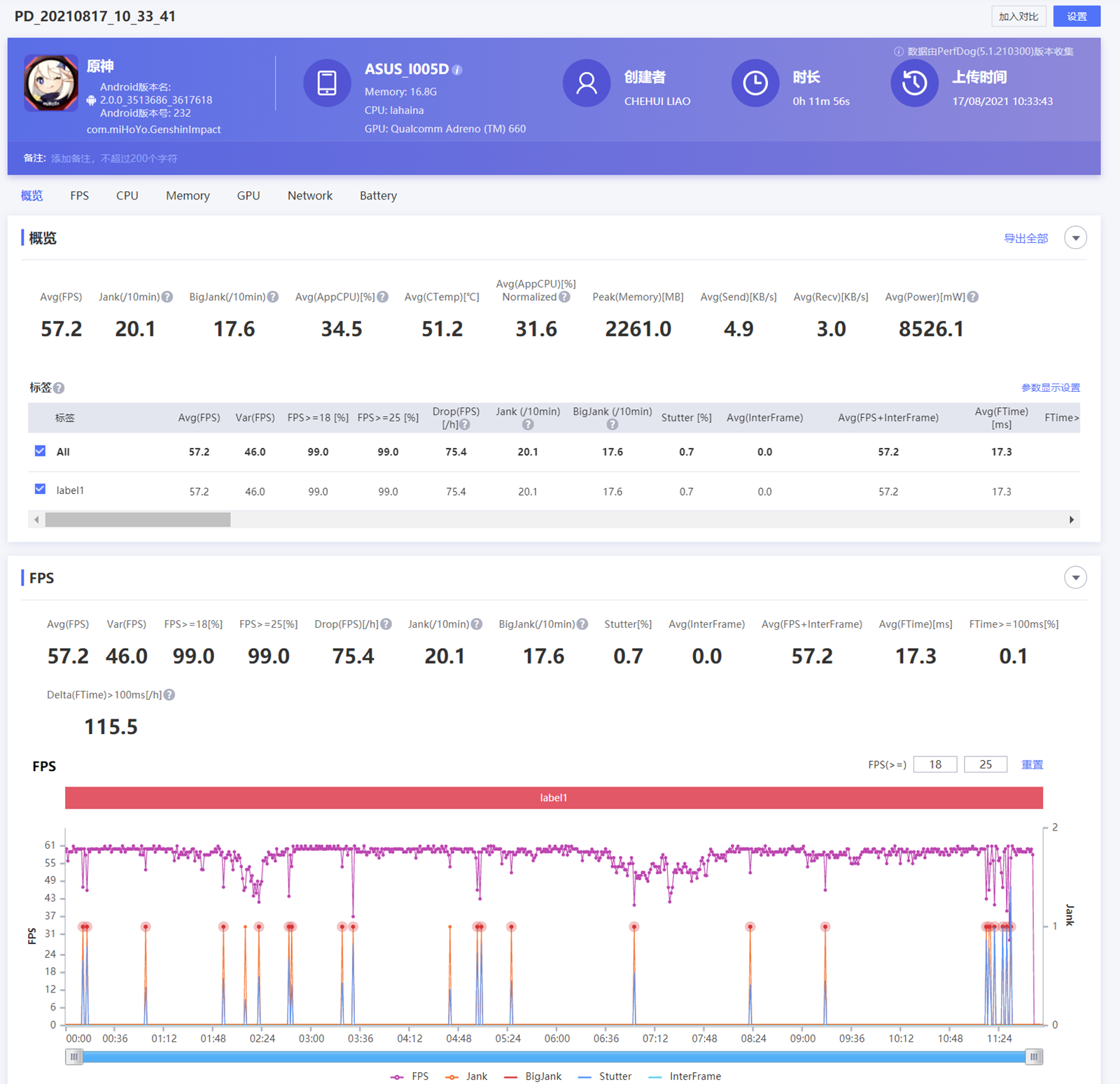Open the Battery tab
This screenshot has width=1120, height=1084.
[378, 196]
